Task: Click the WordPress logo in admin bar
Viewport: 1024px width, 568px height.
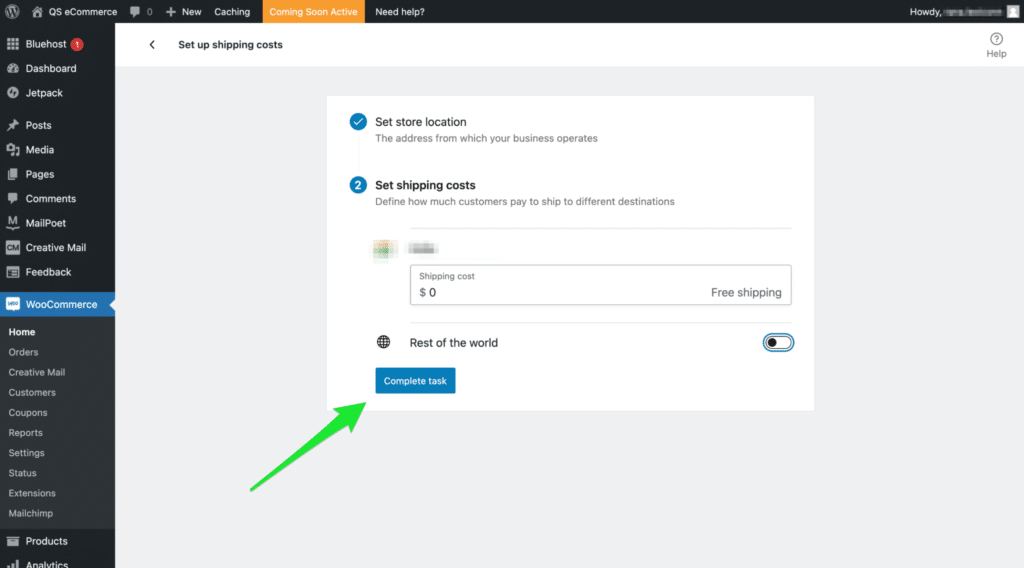Action: tap(12, 12)
